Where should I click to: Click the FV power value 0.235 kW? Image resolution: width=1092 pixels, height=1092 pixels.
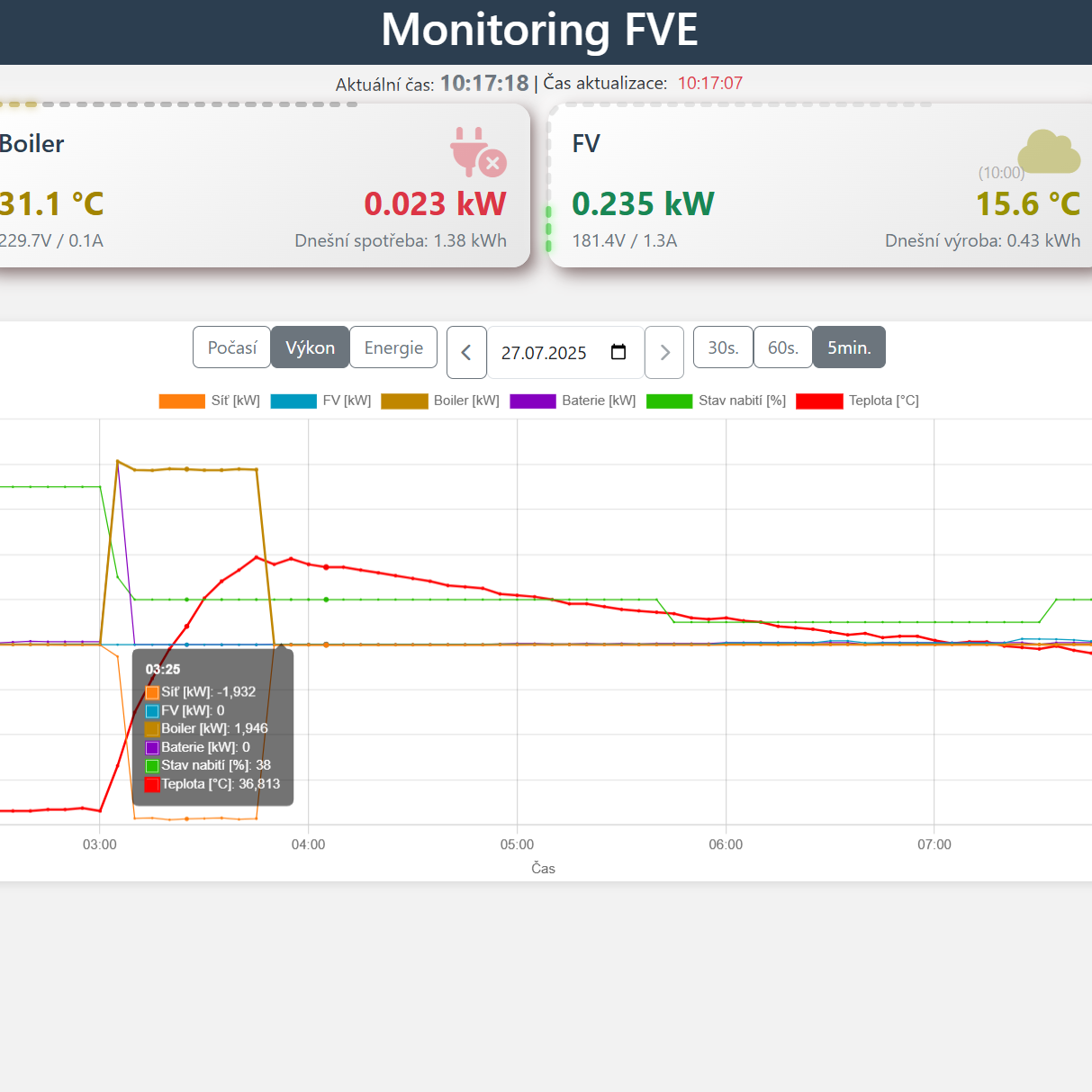[x=643, y=204]
